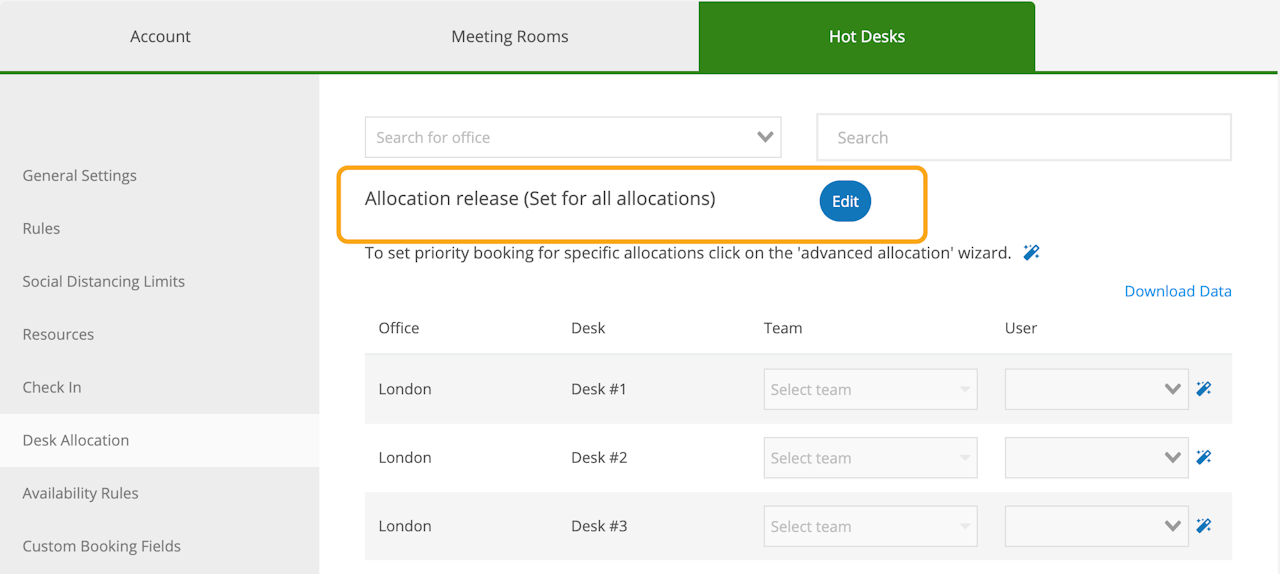Click the Team column header

pyautogui.click(x=783, y=328)
